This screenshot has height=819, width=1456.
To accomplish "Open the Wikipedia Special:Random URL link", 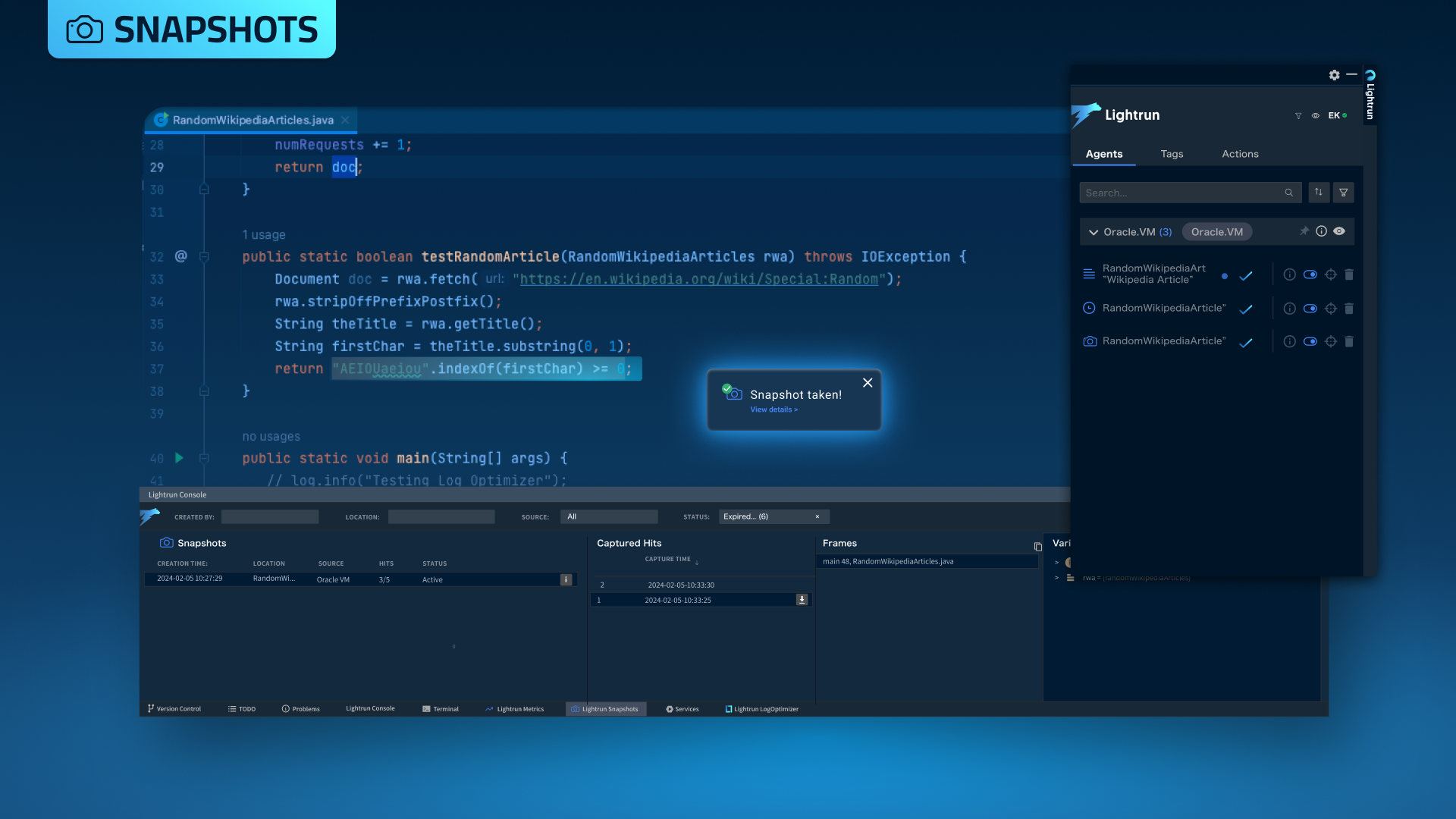I will coord(698,279).
